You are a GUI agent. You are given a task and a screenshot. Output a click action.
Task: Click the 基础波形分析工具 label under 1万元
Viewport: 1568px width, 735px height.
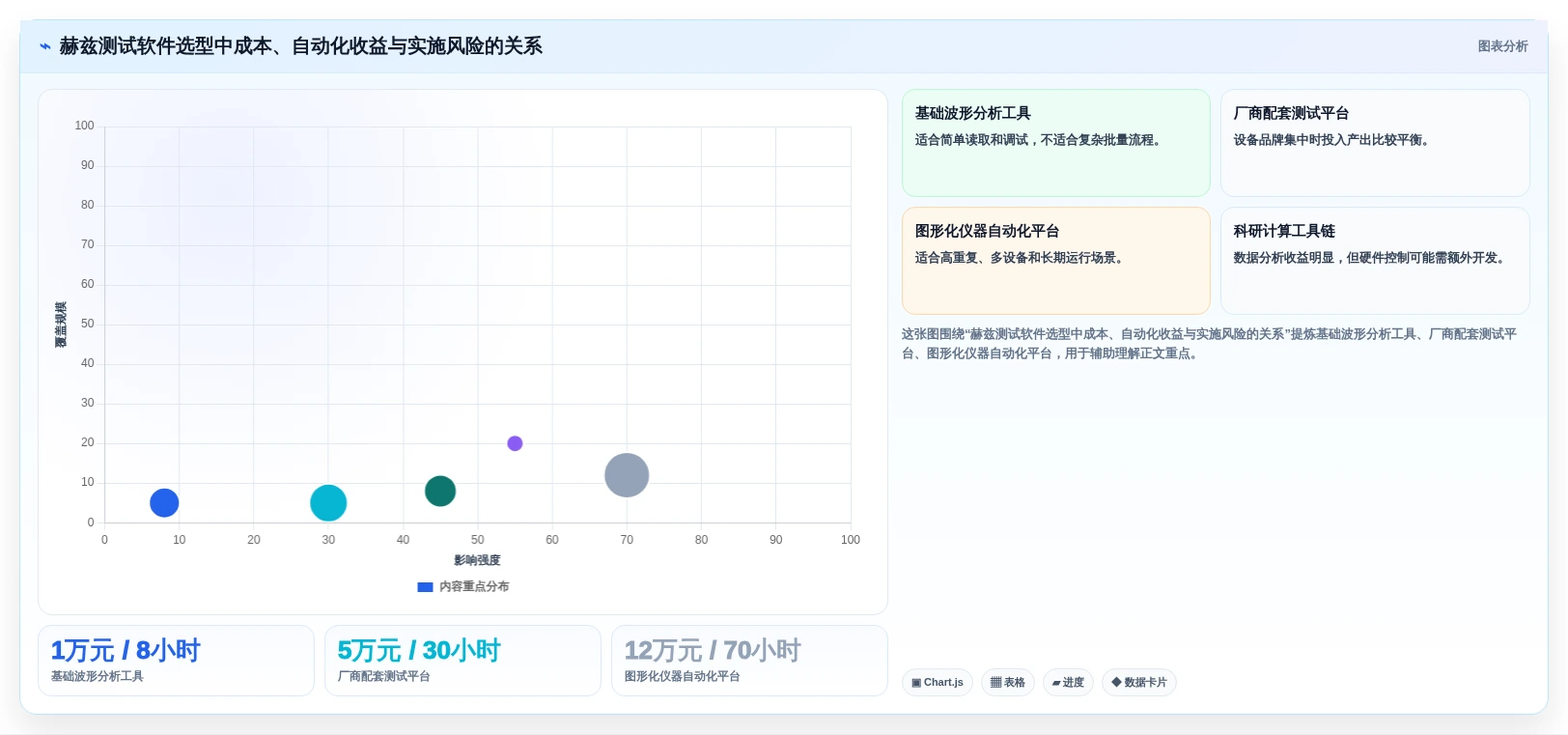point(98,676)
